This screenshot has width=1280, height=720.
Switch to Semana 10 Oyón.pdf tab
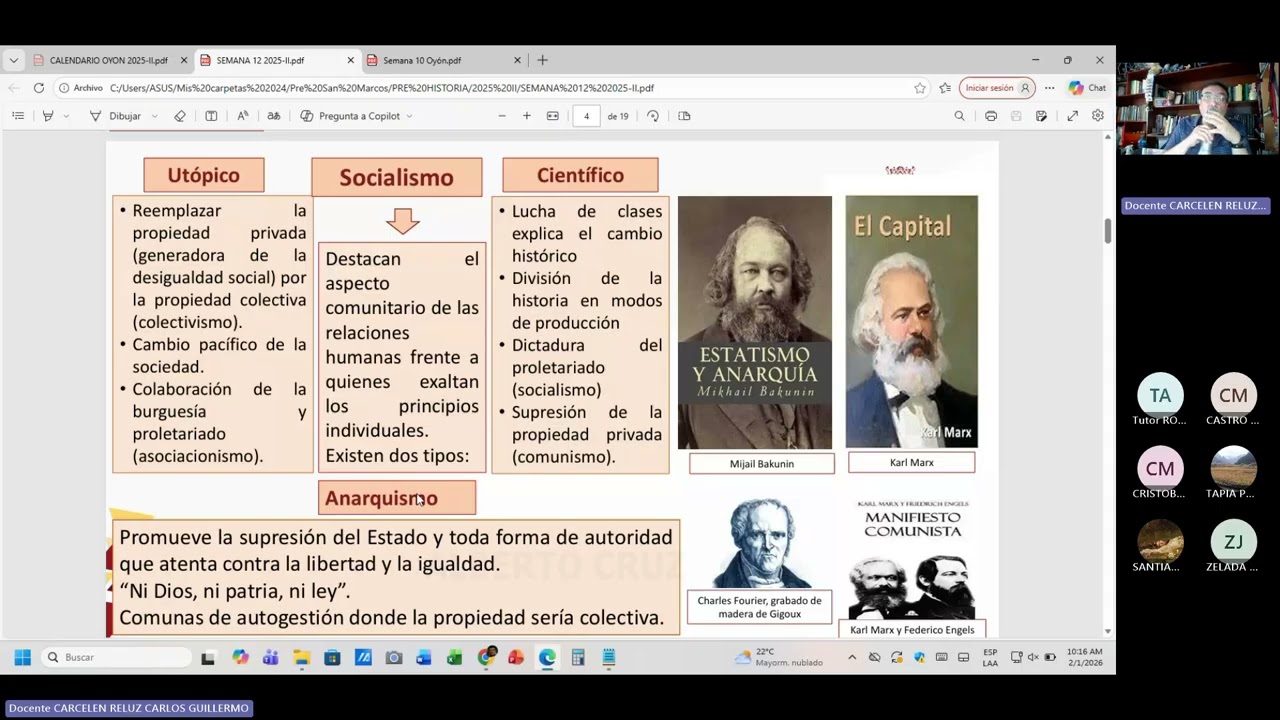coord(422,60)
